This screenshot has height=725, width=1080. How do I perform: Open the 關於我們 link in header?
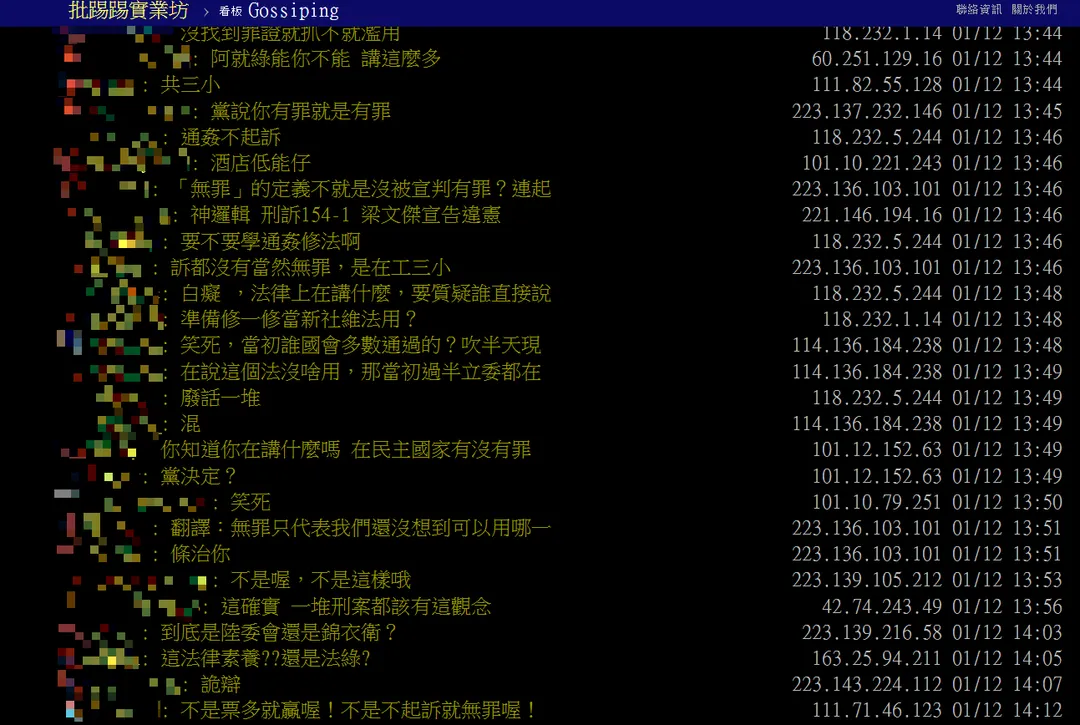coord(1034,10)
